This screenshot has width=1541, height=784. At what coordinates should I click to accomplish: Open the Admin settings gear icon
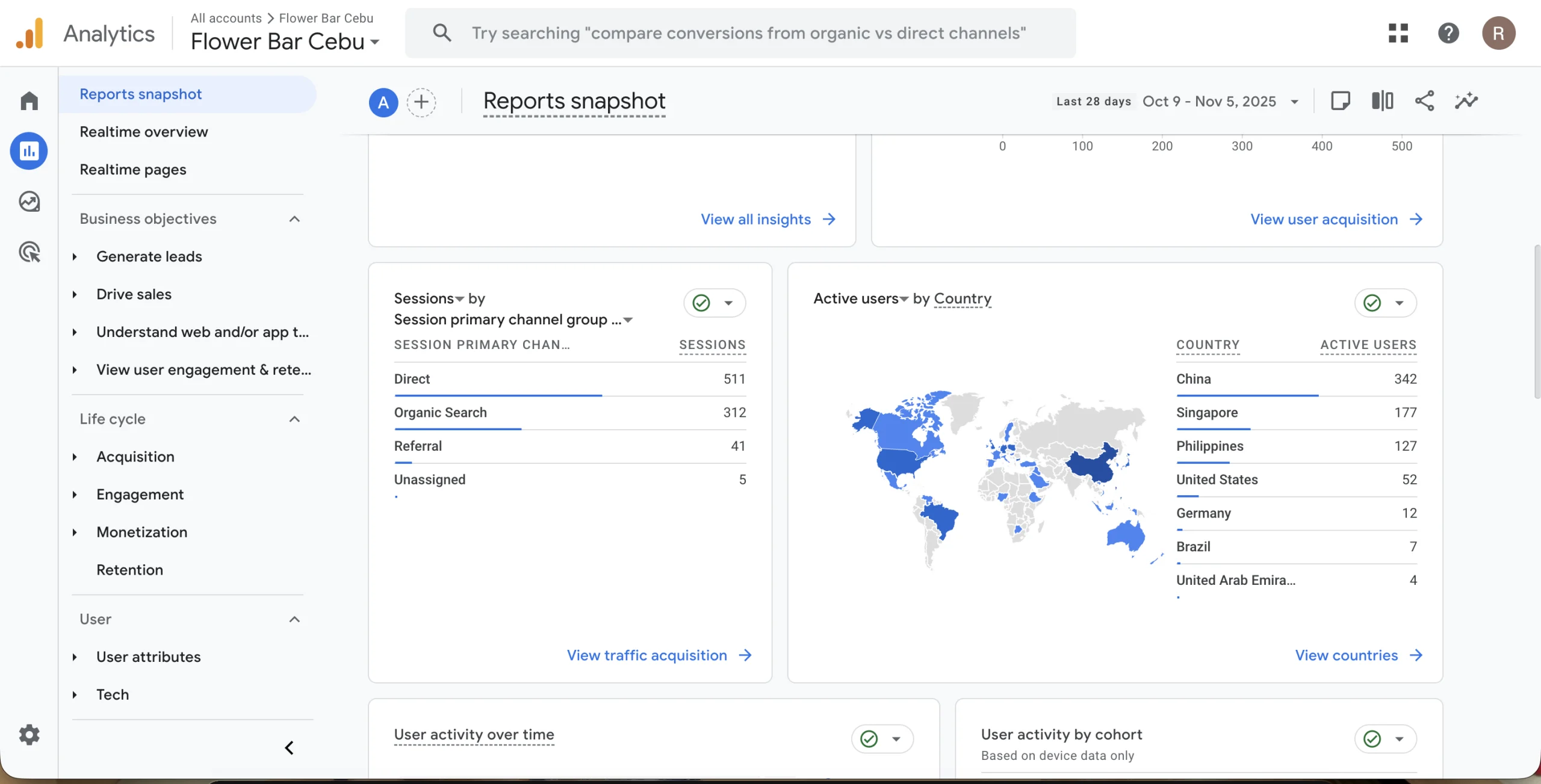pyautogui.click(x=29, y=735)
